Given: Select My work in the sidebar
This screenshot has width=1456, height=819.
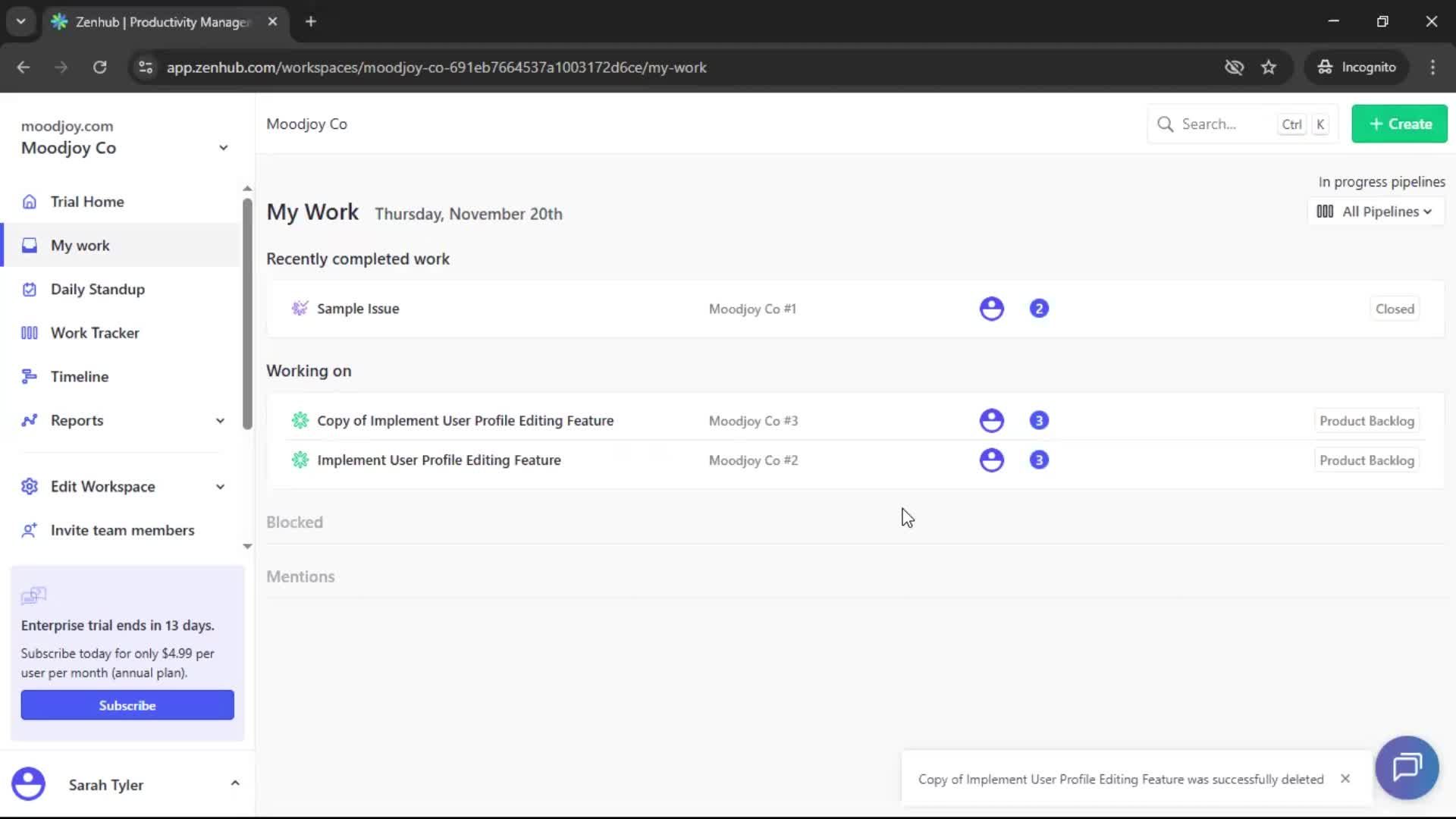Looking at the screenshot, I should tap(79, 245).
